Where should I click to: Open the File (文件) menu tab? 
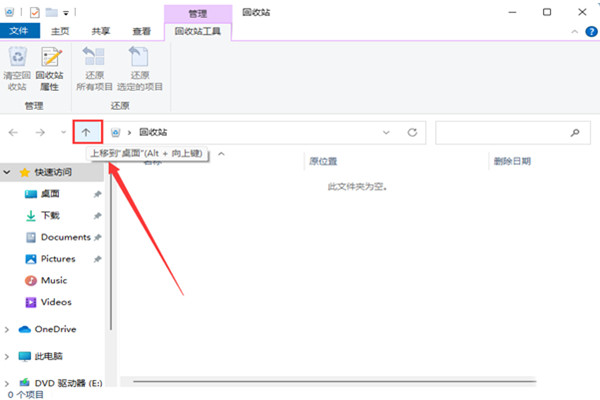tap(17, 32)
